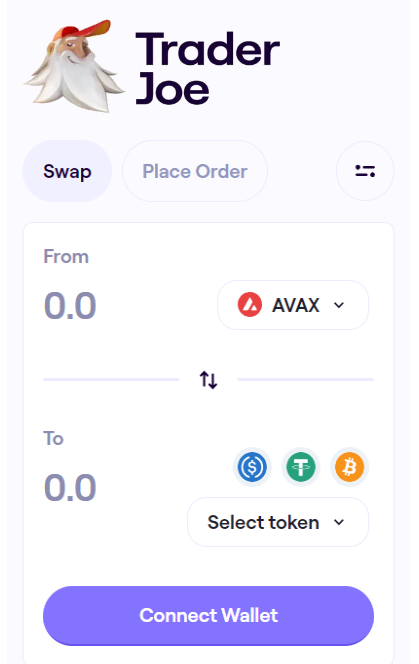Click the To label

(x=53, y=439)
